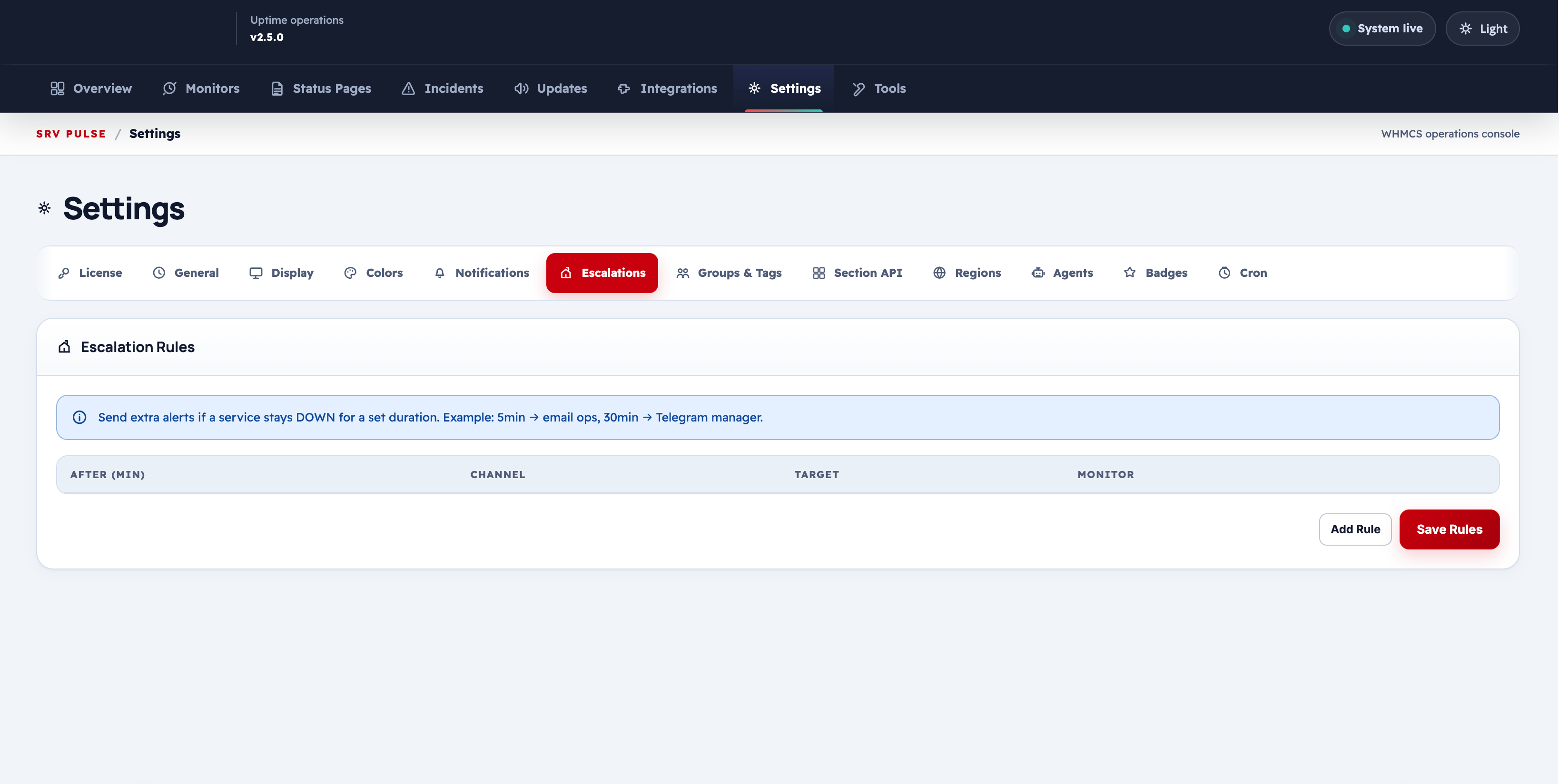Open the Groups & Tags tab
The image size is (1559, 784).
(729, 273)
